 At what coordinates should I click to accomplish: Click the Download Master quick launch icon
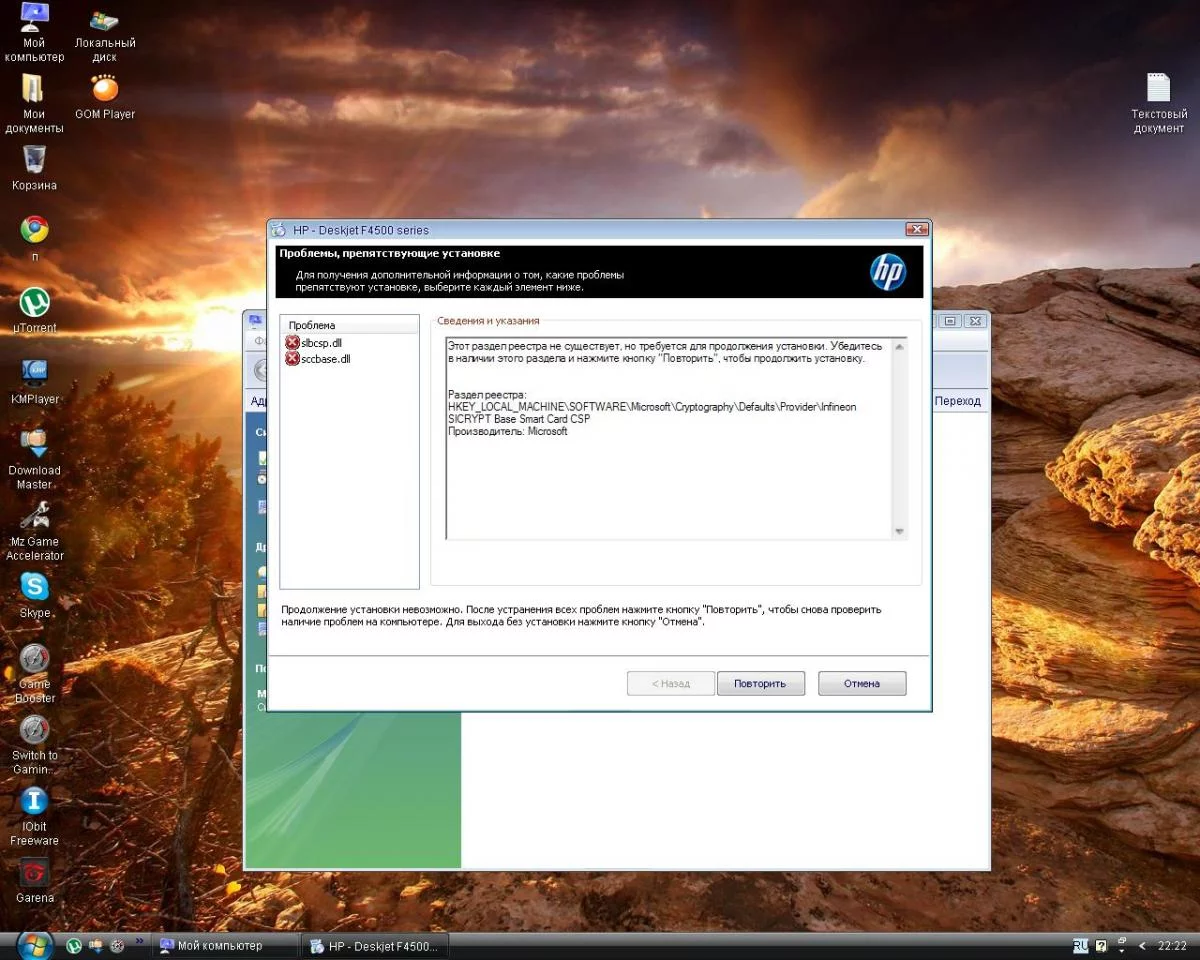[x=96, y=945]
